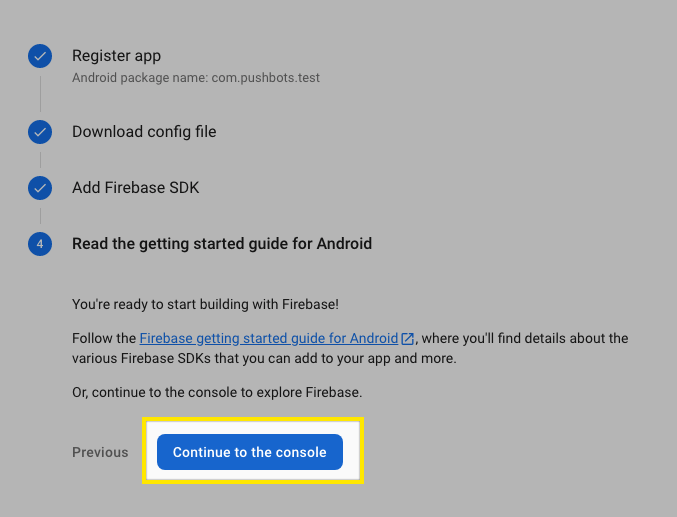Select the Add Firebase SDK checkmark icon

(40, 188)
